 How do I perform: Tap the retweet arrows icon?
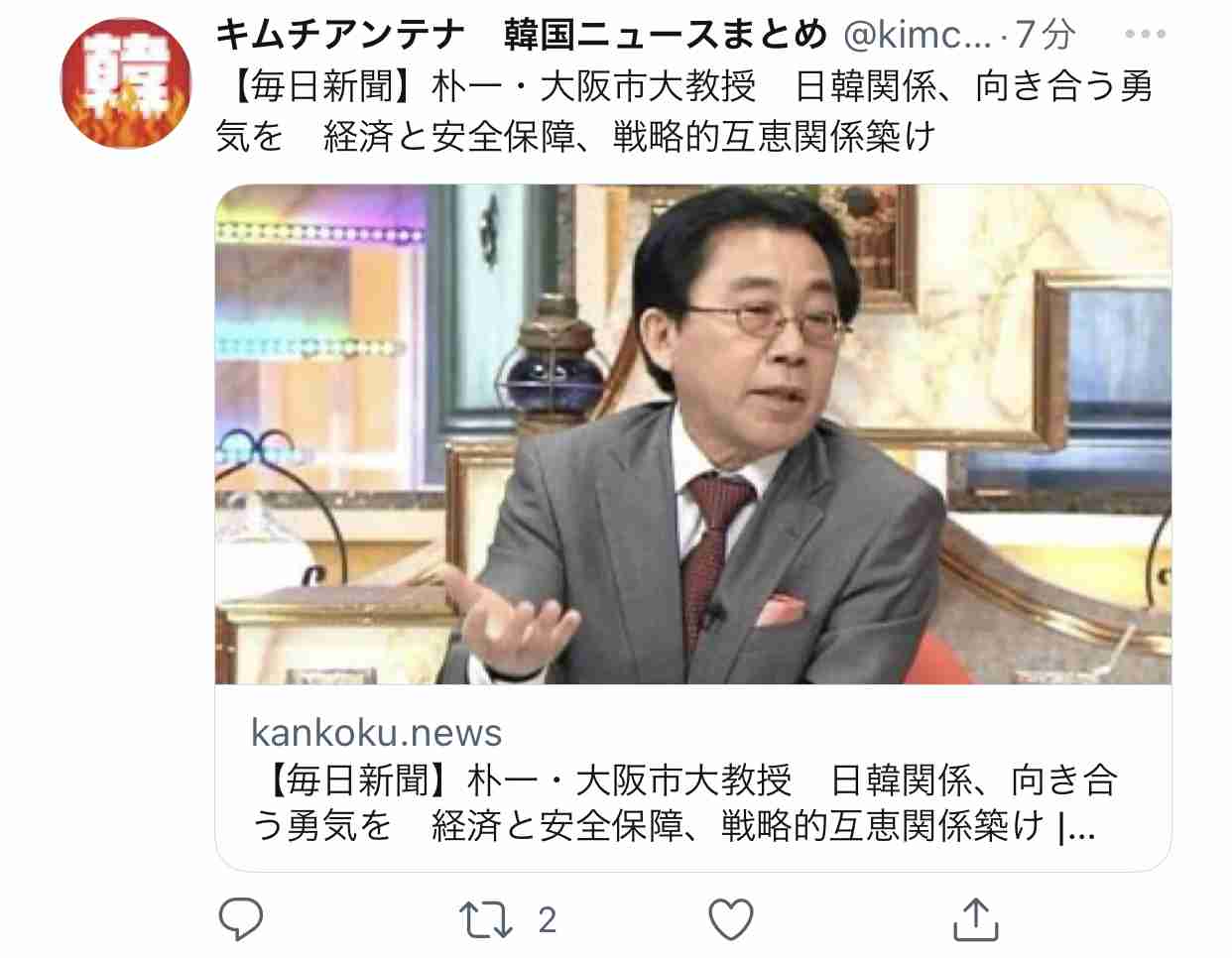(x=486, y=919)
